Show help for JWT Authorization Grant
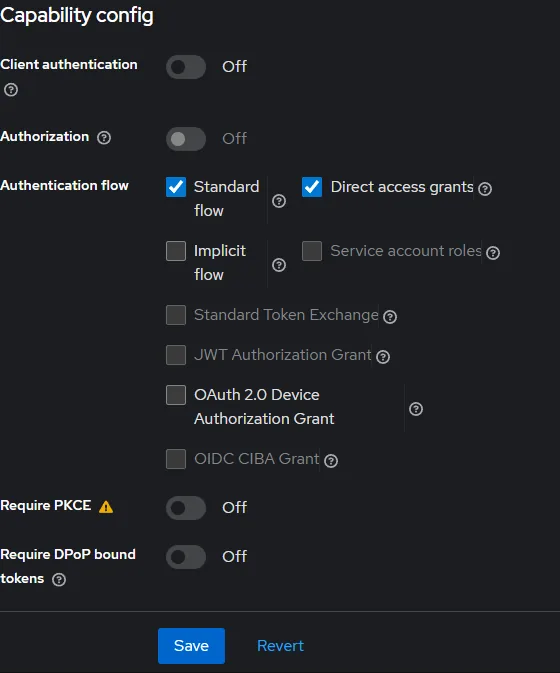 pyautogui.click(x=383, y=357)
